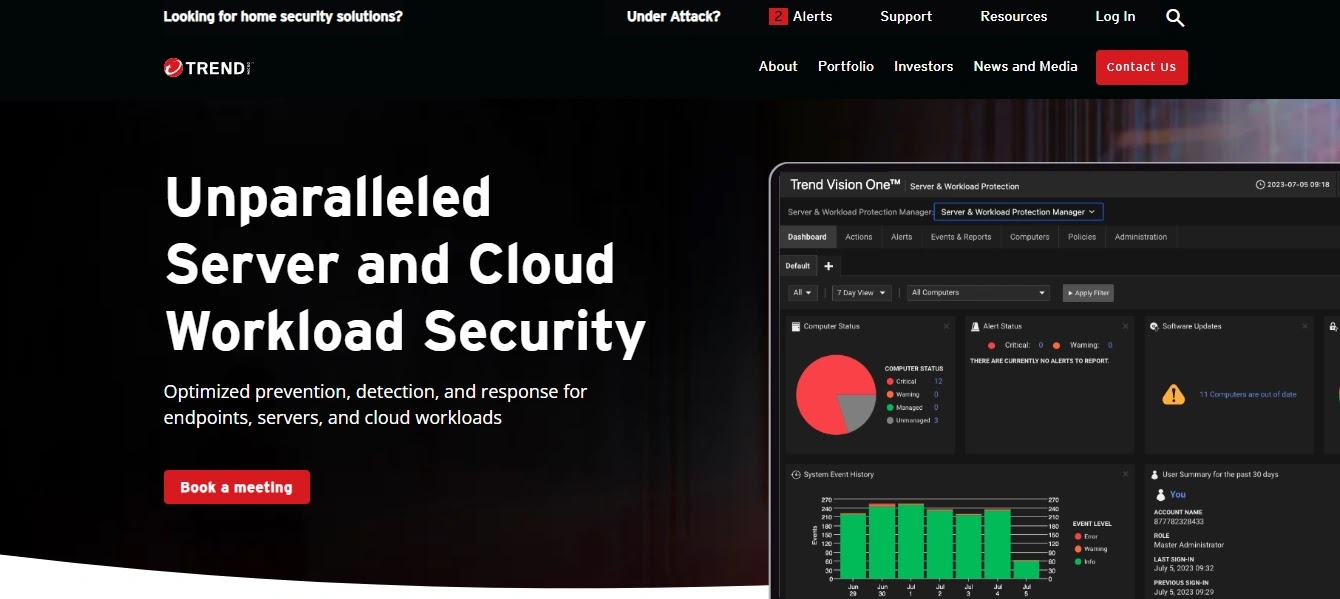The width and height of the screenshot is (1340, 599).
Task: Click the gray slice of the pie chart
Action: click(858, 410)
